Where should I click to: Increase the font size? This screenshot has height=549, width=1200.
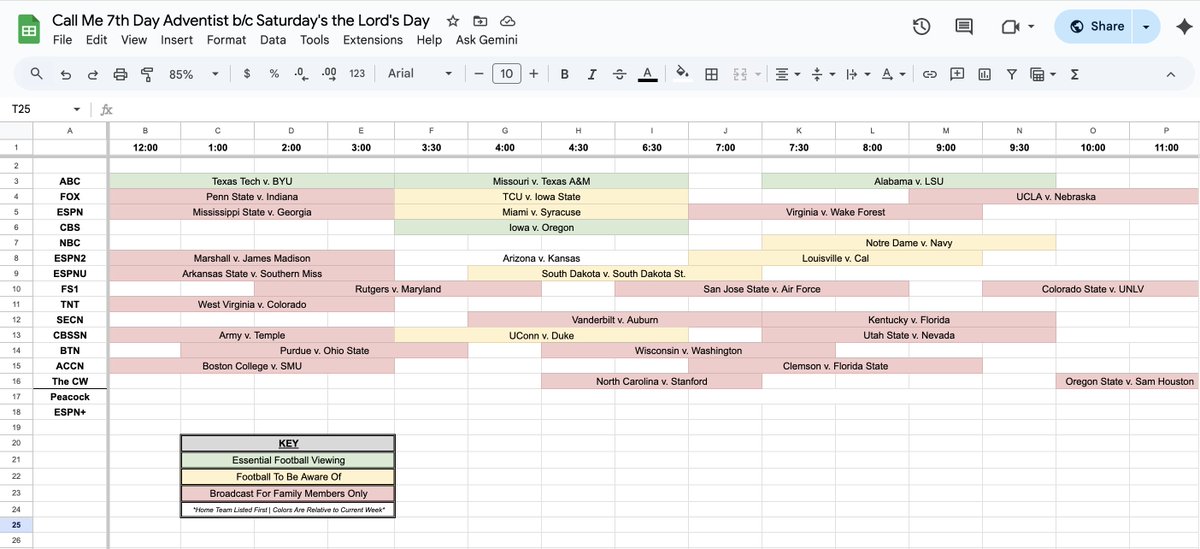[x=534, y=74]
